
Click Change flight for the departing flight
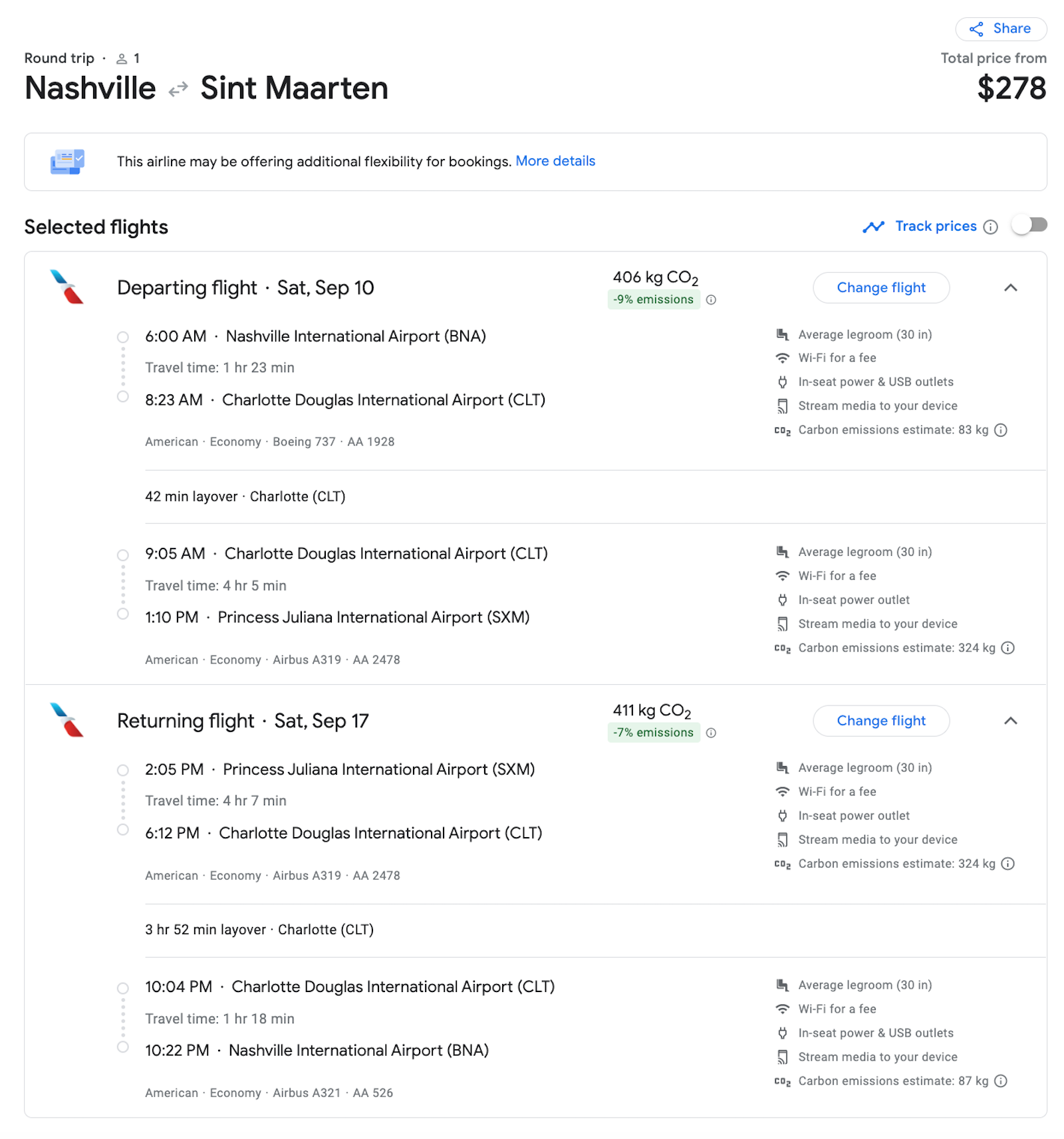881,287
